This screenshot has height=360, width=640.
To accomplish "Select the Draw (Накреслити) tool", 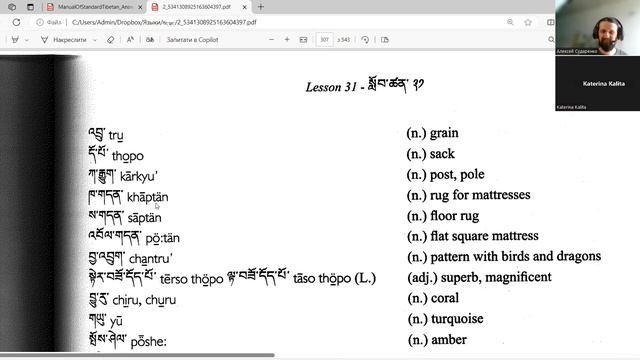I will [x=64, y=40].
